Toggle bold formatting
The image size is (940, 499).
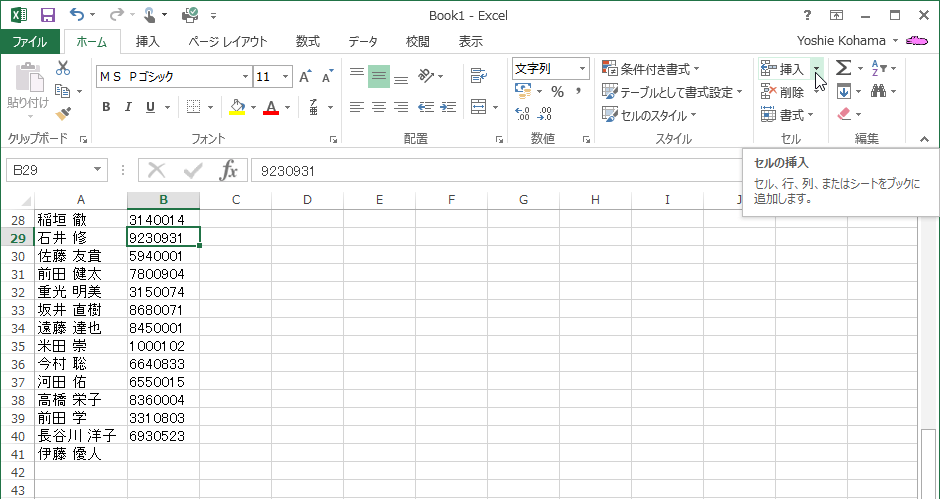click(x=106, y=107)
